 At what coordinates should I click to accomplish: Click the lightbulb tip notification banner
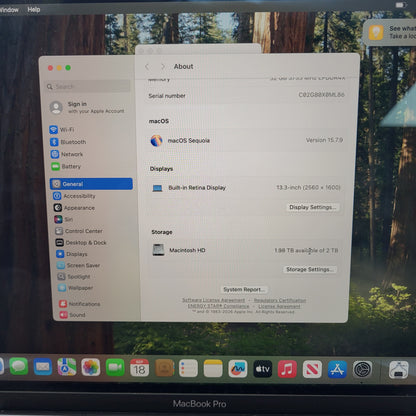pos(390,32)
